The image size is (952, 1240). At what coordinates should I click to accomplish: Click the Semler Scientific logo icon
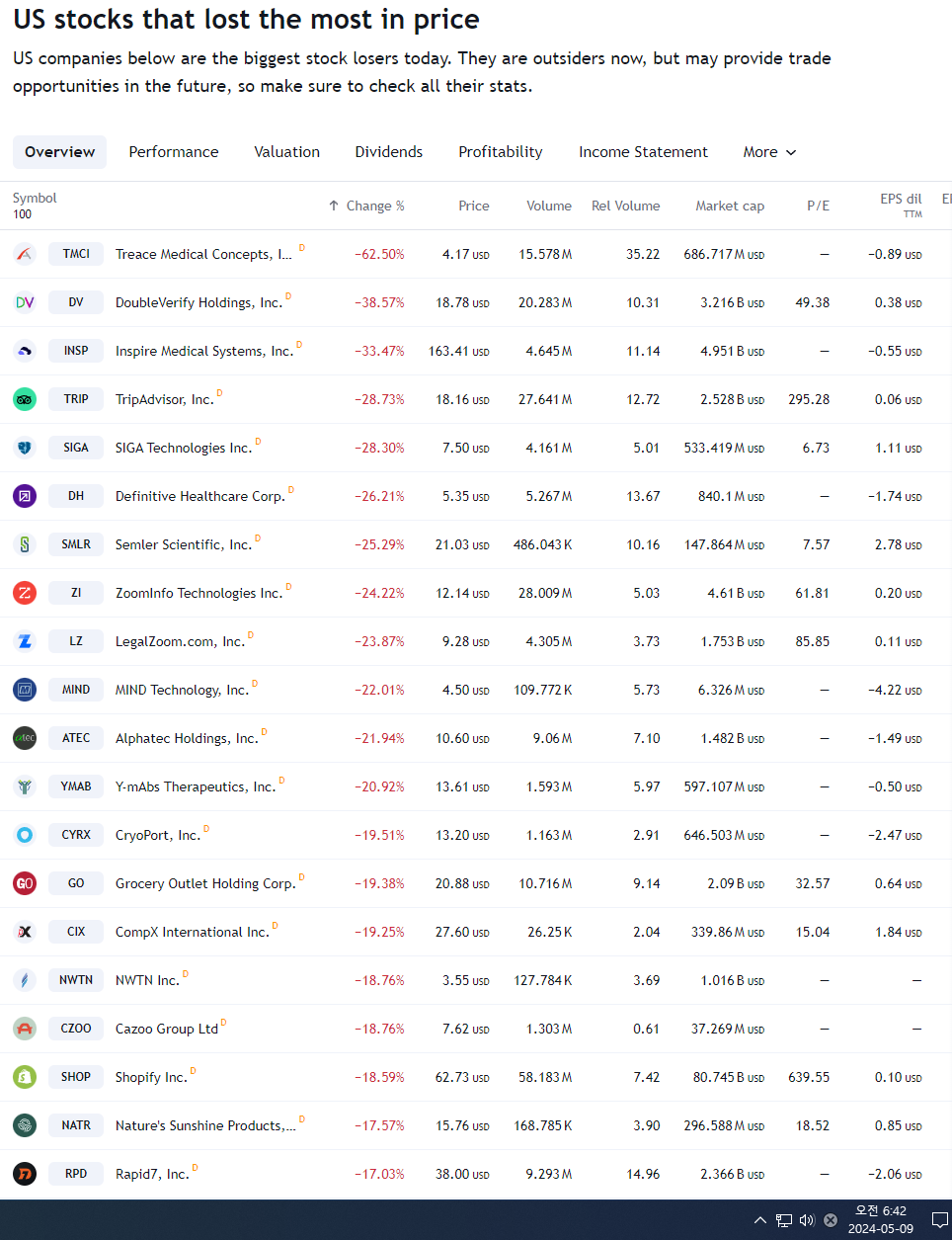25,544
